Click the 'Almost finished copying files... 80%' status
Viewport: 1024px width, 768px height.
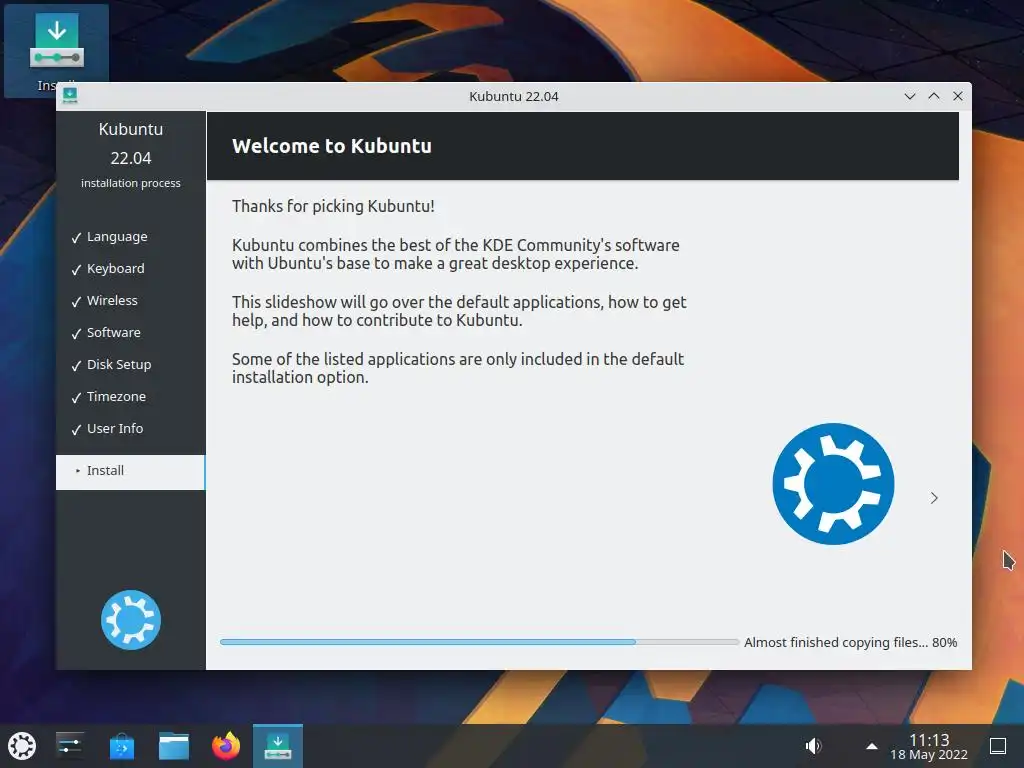click(x=850, y=643)
